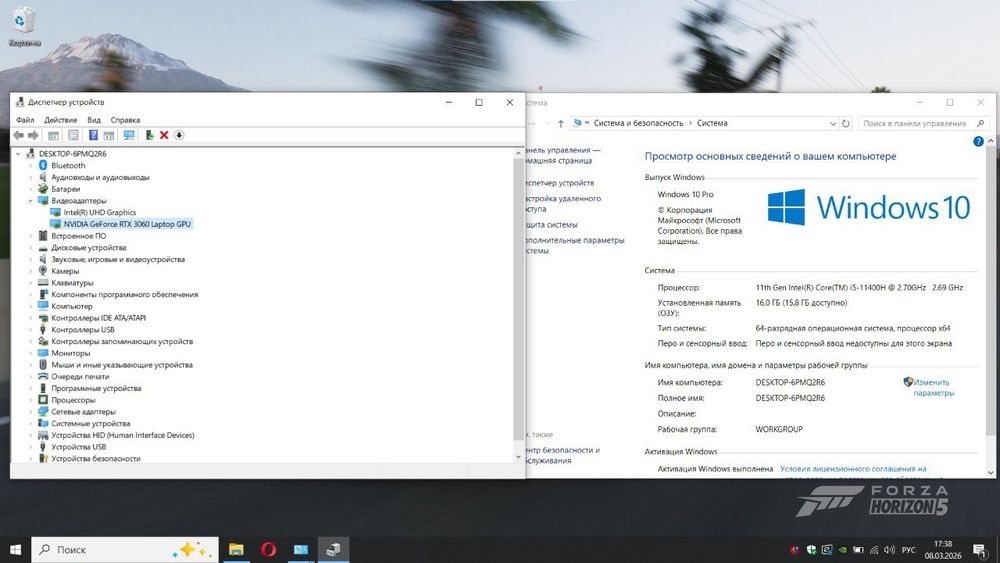Open the Wi-Fi network tray icon
Image resolution: width=1000 pixels, height=563 pixels.
(874, 550)
